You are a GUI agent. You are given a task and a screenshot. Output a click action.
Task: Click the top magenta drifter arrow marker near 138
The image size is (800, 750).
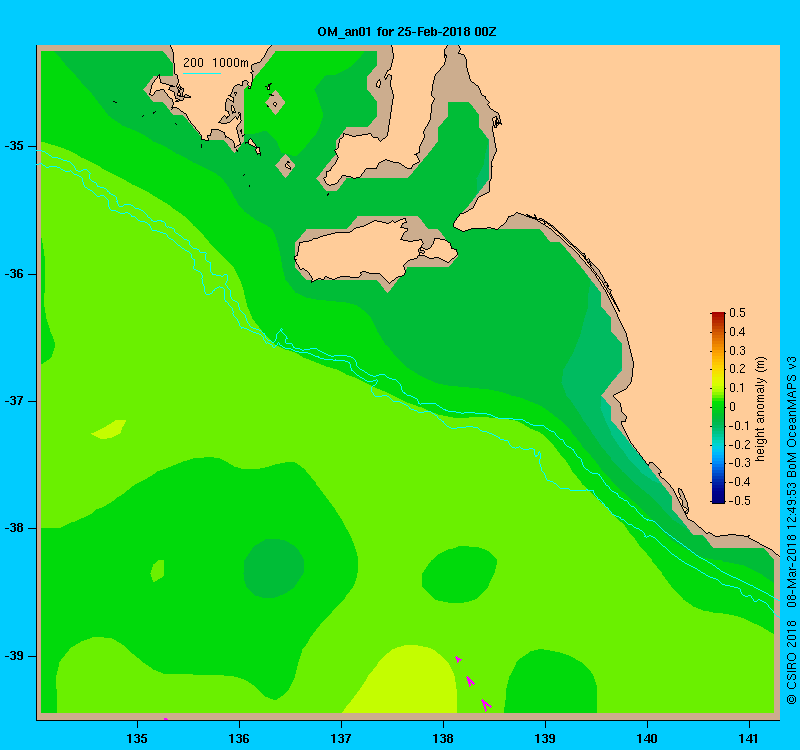458,659
